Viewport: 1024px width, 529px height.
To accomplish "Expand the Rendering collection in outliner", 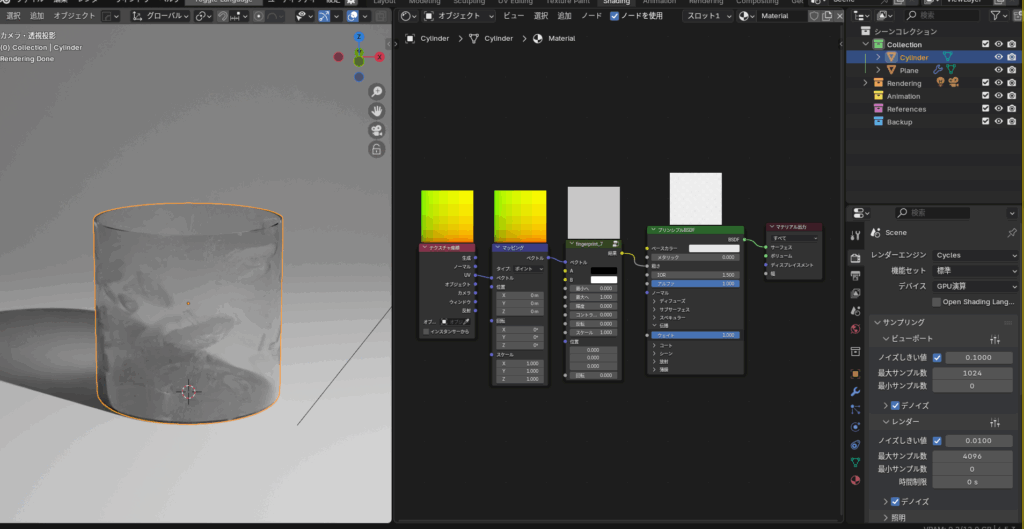I will (865, 84).
